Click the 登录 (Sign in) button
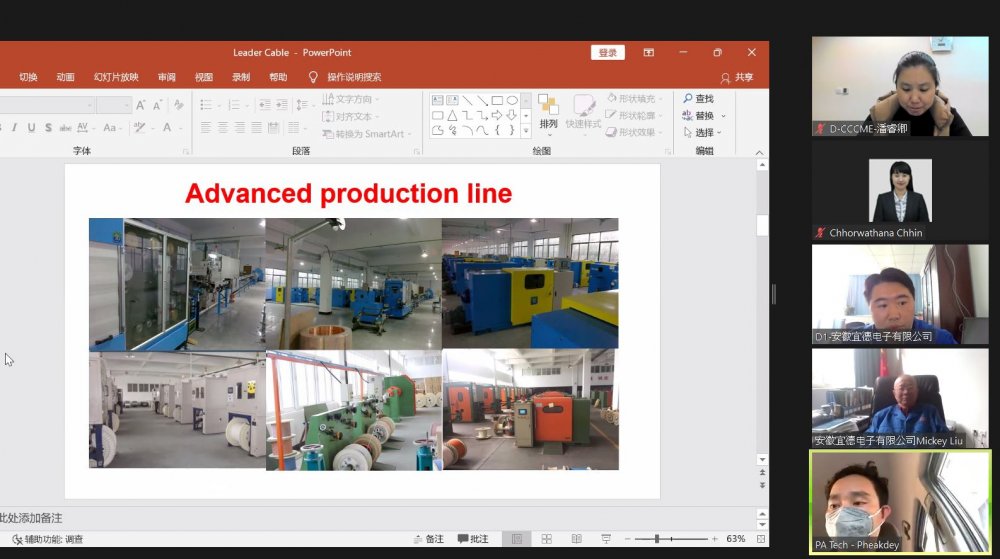This screenshot has width=1000, height=559. (607, 53)
